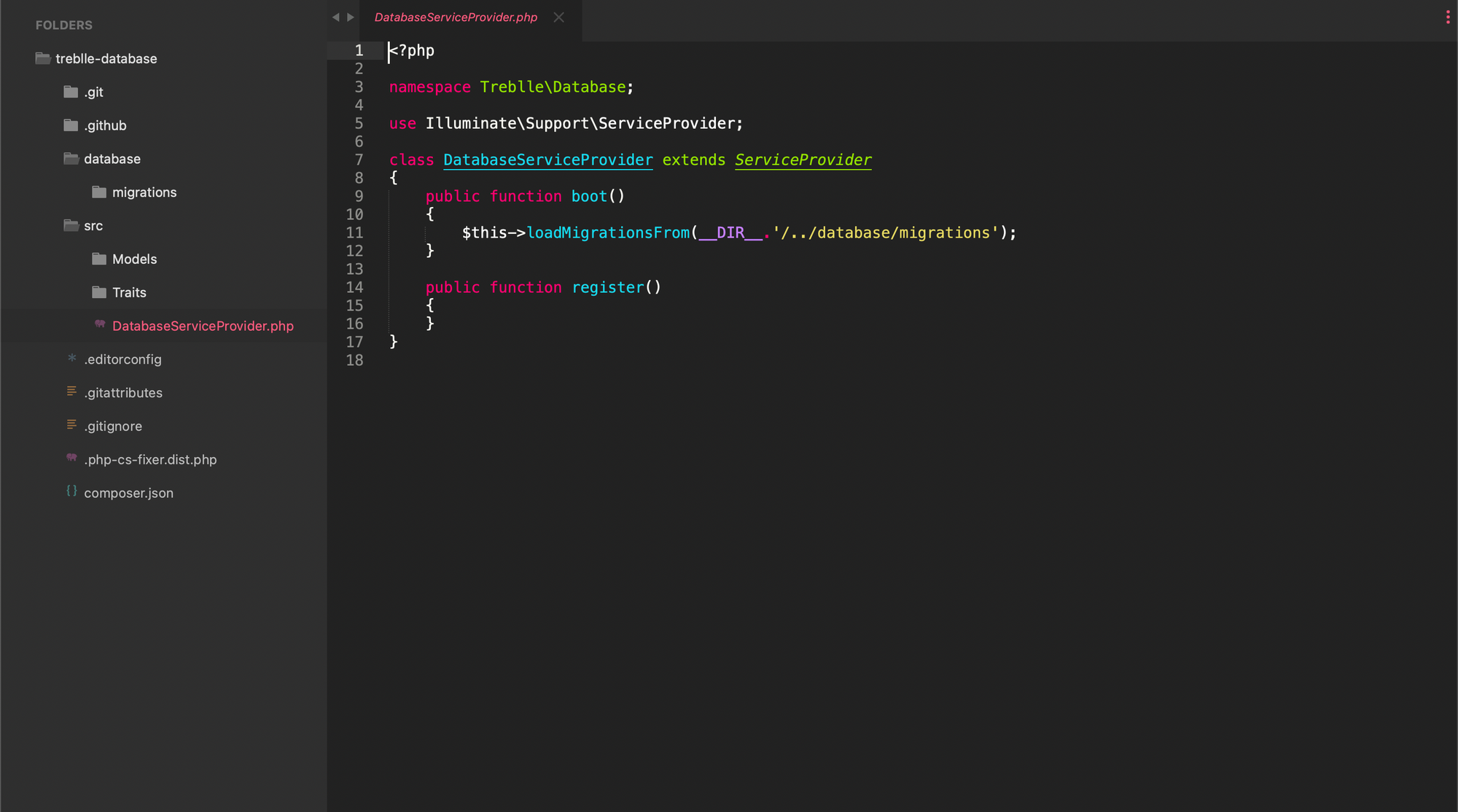The height and width of the screenshot is (812, 1458).
Task: Click line number 7 in the gutter
Action: (359, 160)
